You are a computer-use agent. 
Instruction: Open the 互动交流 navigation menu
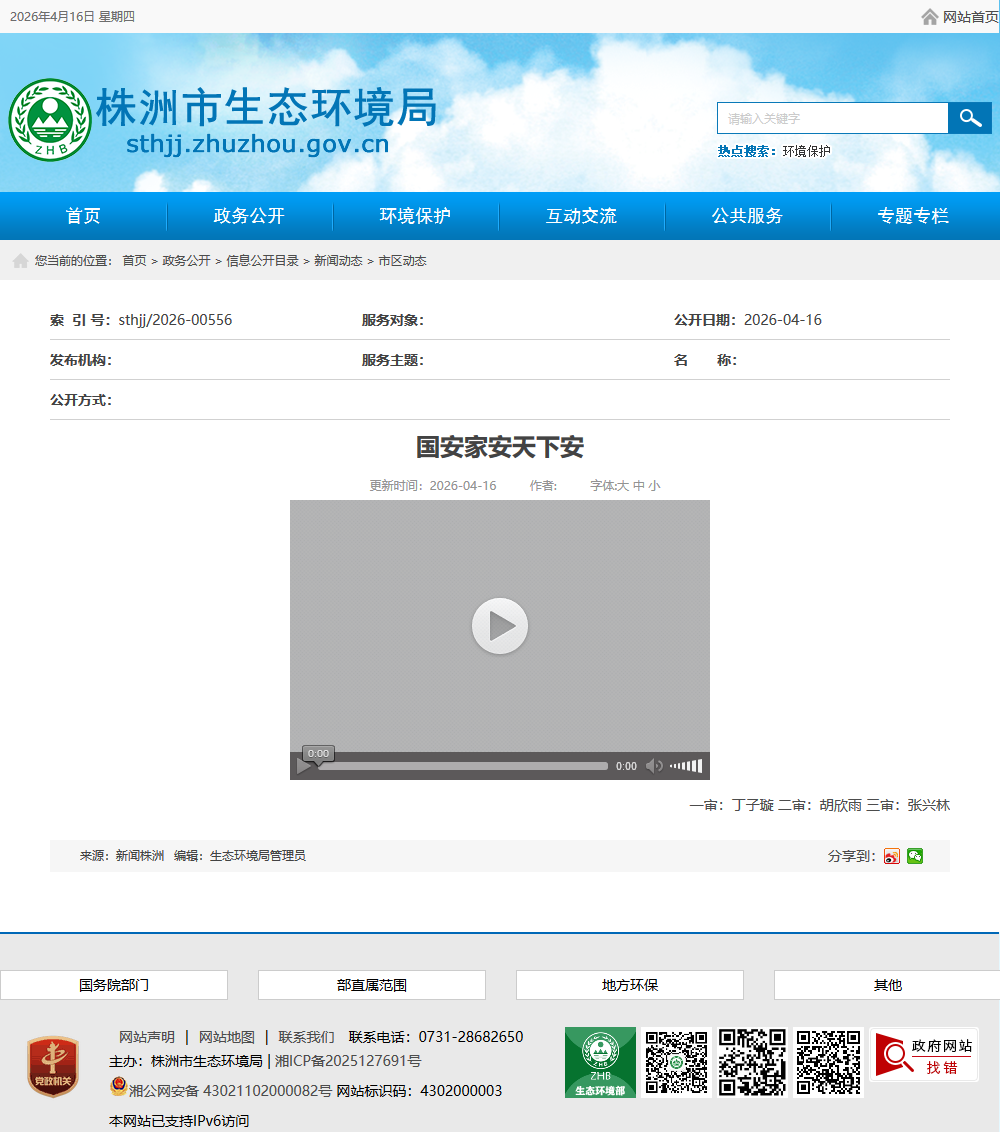pyautogui.click(x=581, y=216)
